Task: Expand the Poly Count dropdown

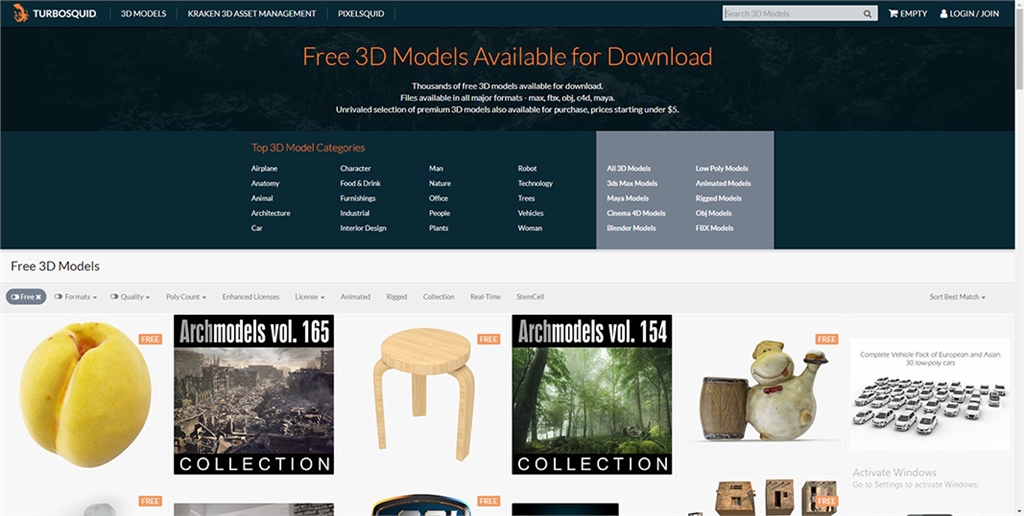Action: coord(186,297)
